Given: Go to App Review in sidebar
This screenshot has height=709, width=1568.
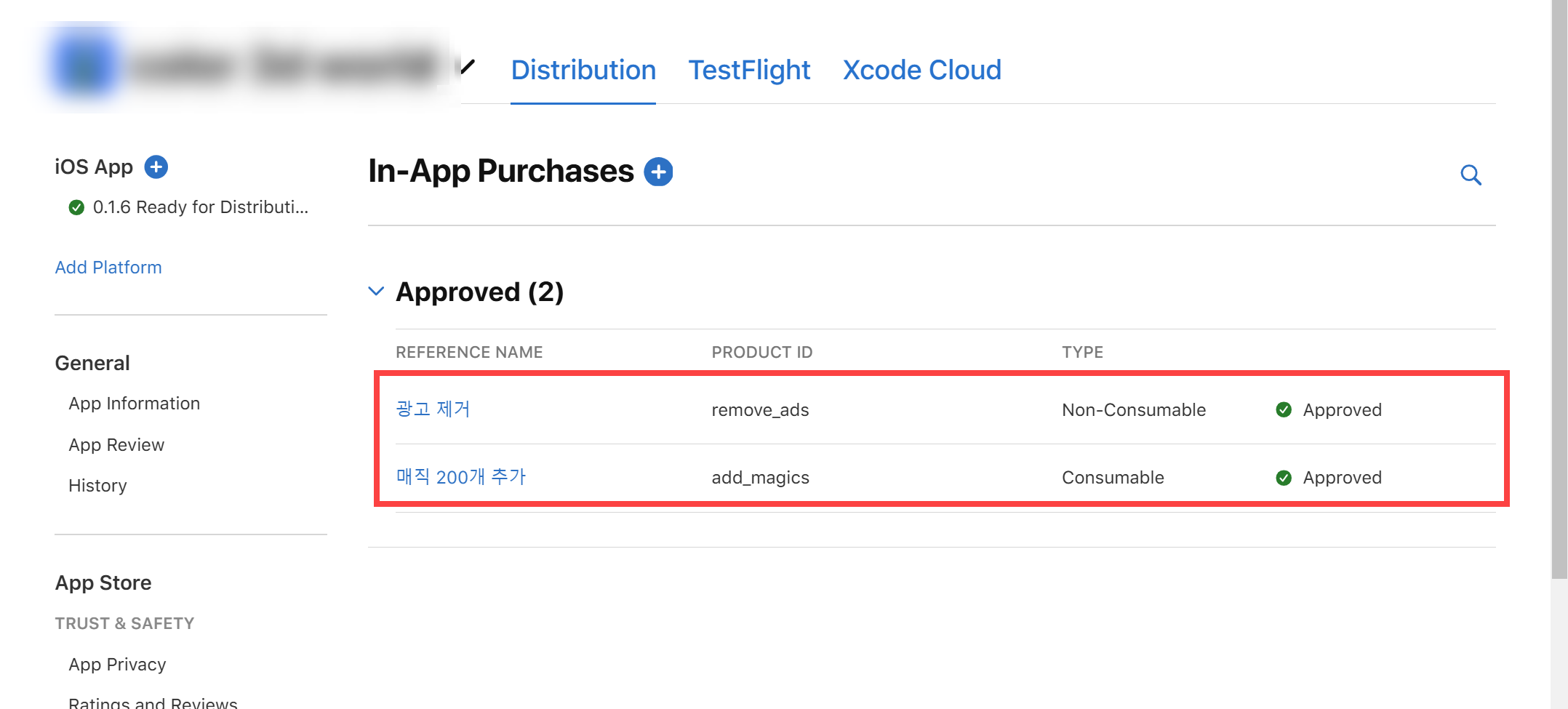Looking at the screenshot, I should tap(116, 445).
